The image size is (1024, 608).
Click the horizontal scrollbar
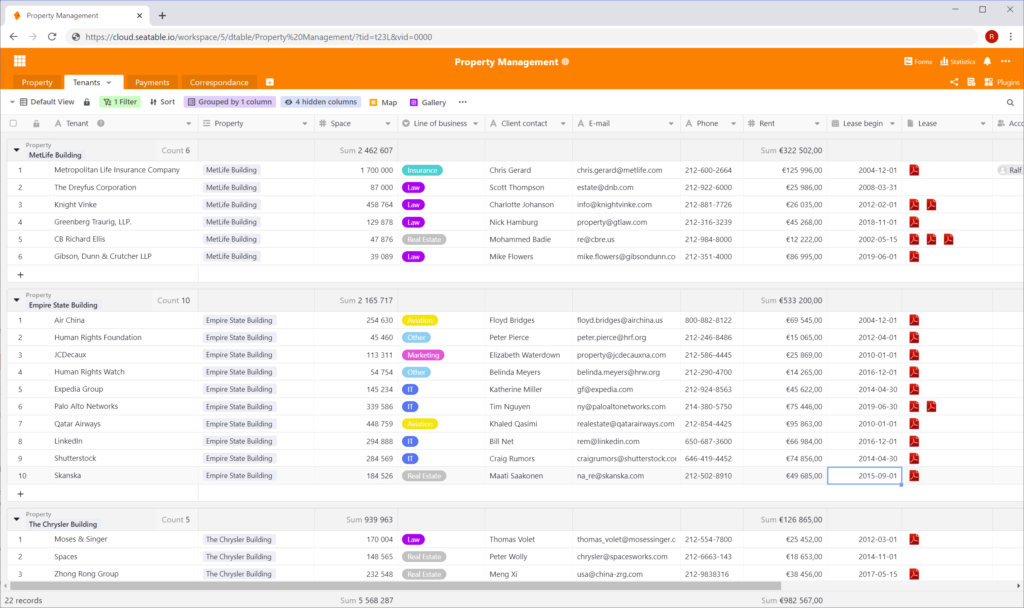[x=395, y=586]
